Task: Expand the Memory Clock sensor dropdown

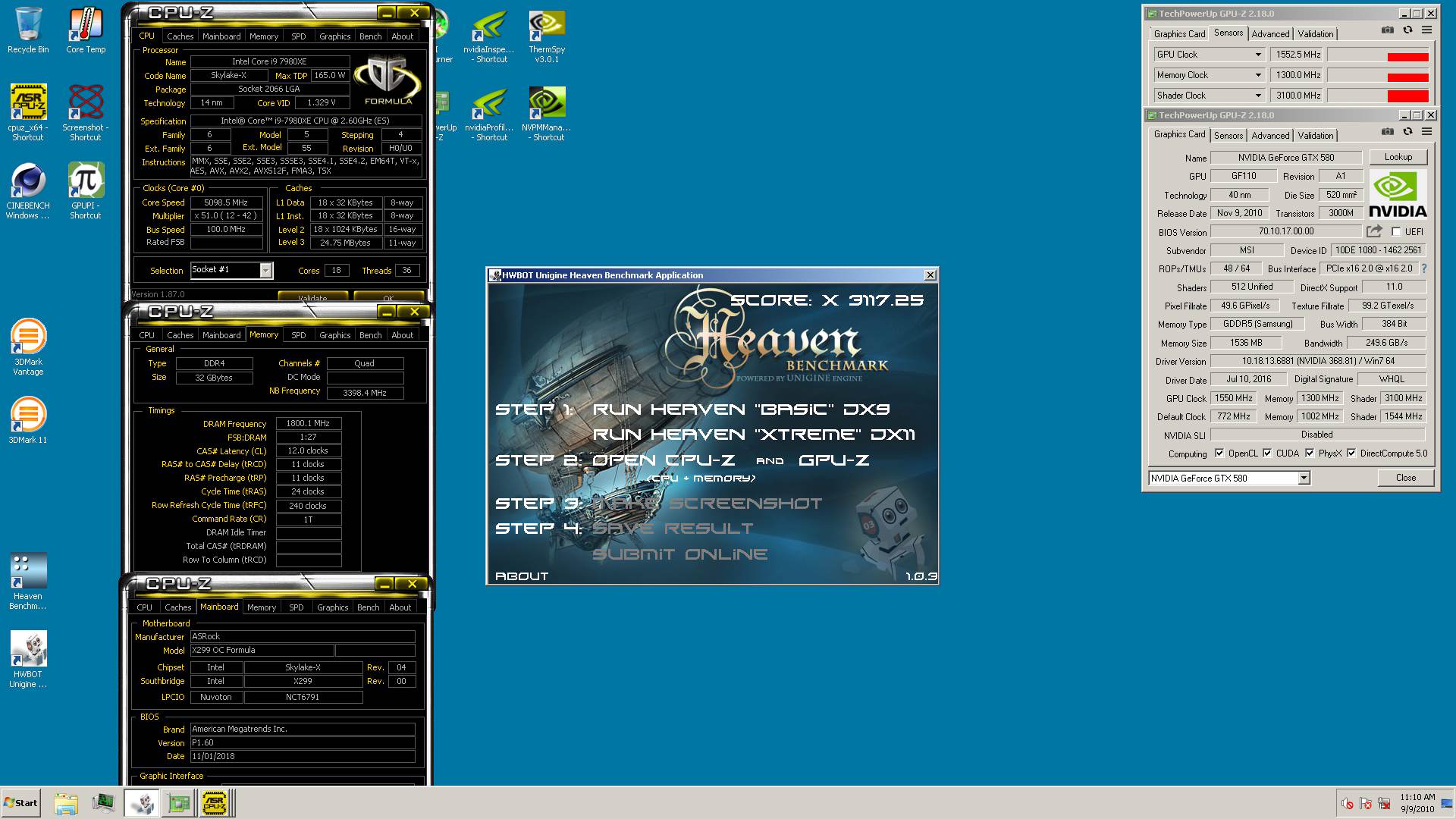Action: click(x=1258, y=75)
